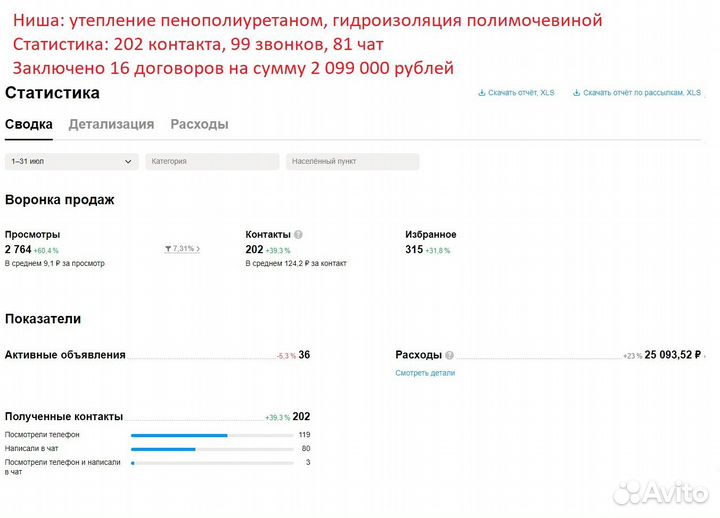Click the Активные объявления count 36
Screen dimensions: 720x518
coord(304,355)
